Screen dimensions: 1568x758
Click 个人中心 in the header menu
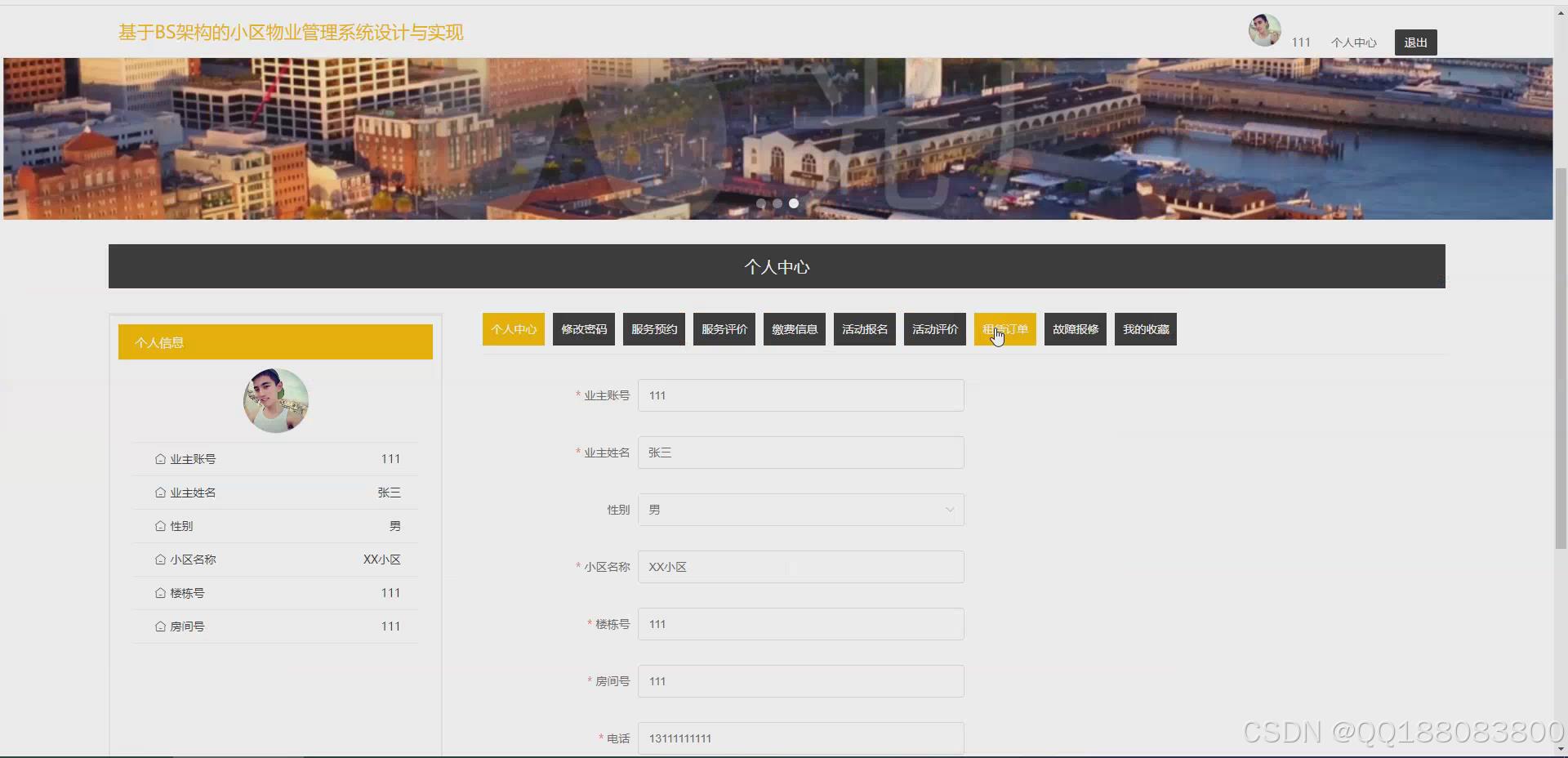coord(1353,42)
